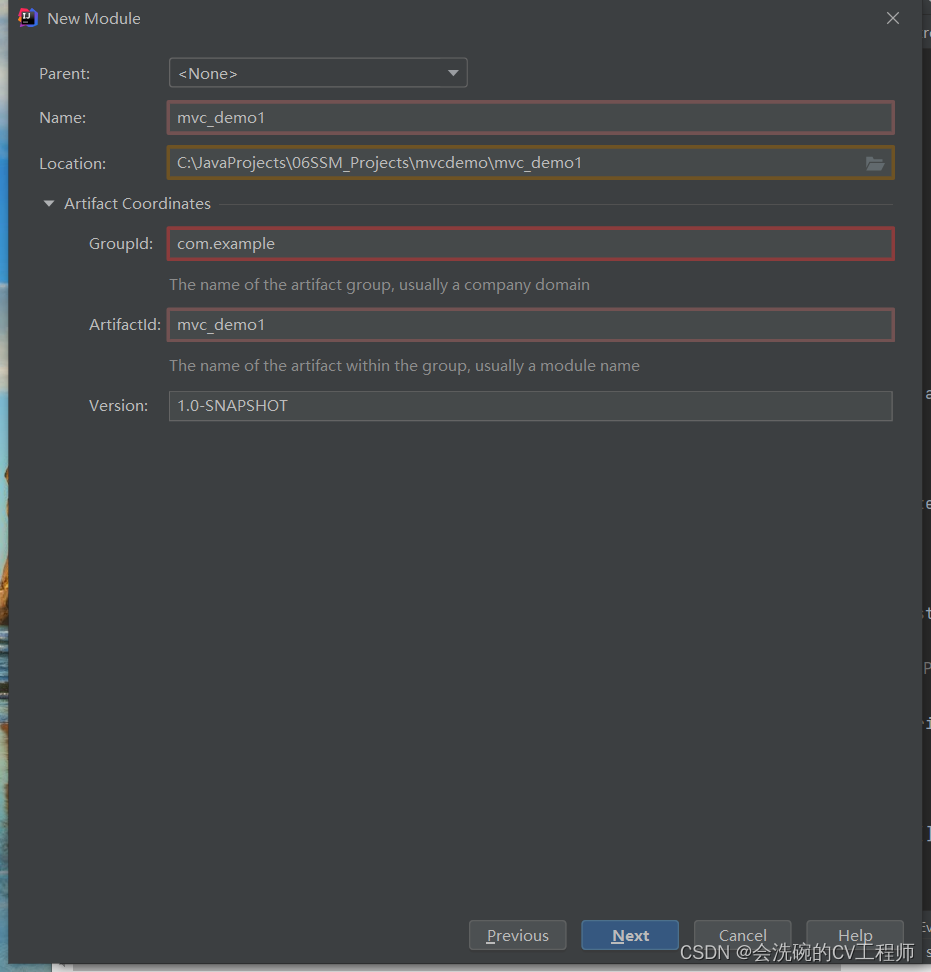The height and width of the screenshot is (972, 931).
Task: Click the Location label
Action: point(73,164)
